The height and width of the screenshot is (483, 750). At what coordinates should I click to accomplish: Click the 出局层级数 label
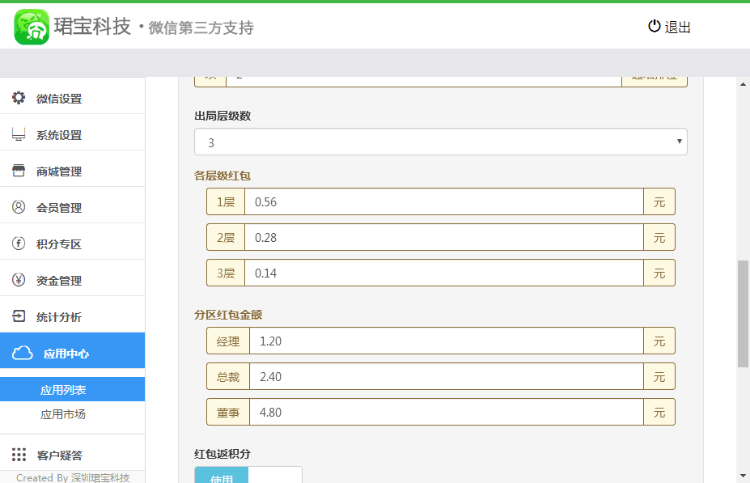tap(222, 116)
